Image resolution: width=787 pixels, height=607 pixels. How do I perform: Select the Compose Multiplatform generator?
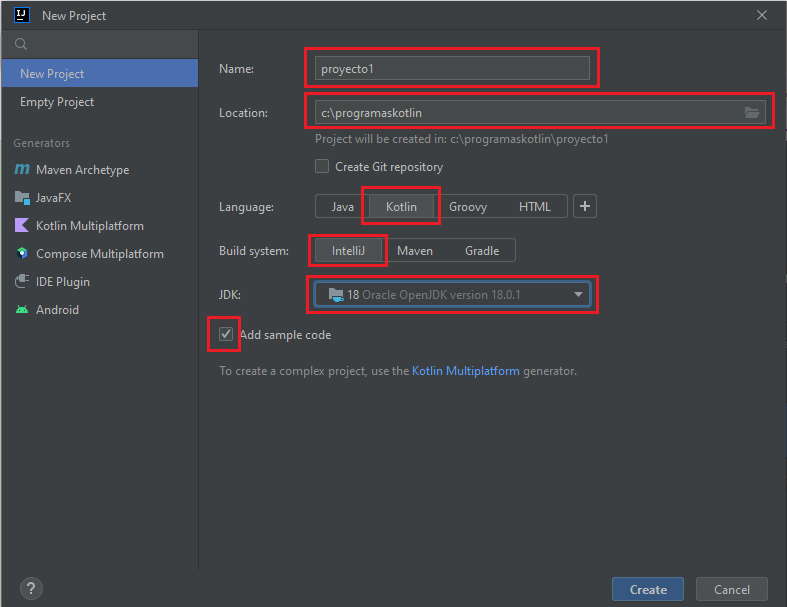pyautogui.click(x=99, y=254)
